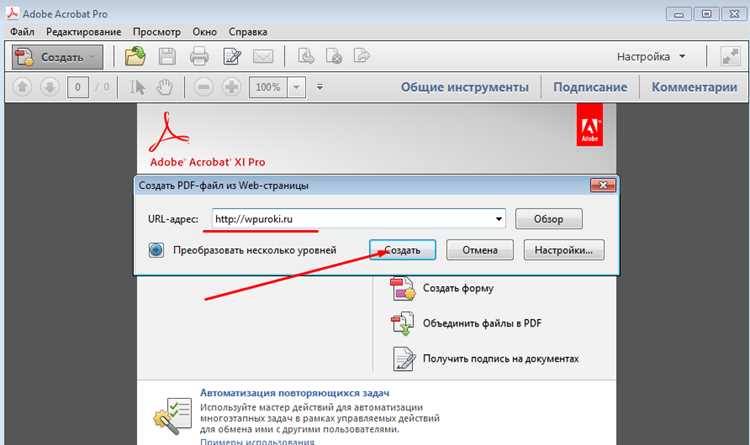Click the Создать форму icon

pyautogui.click(x=403, y=288)
